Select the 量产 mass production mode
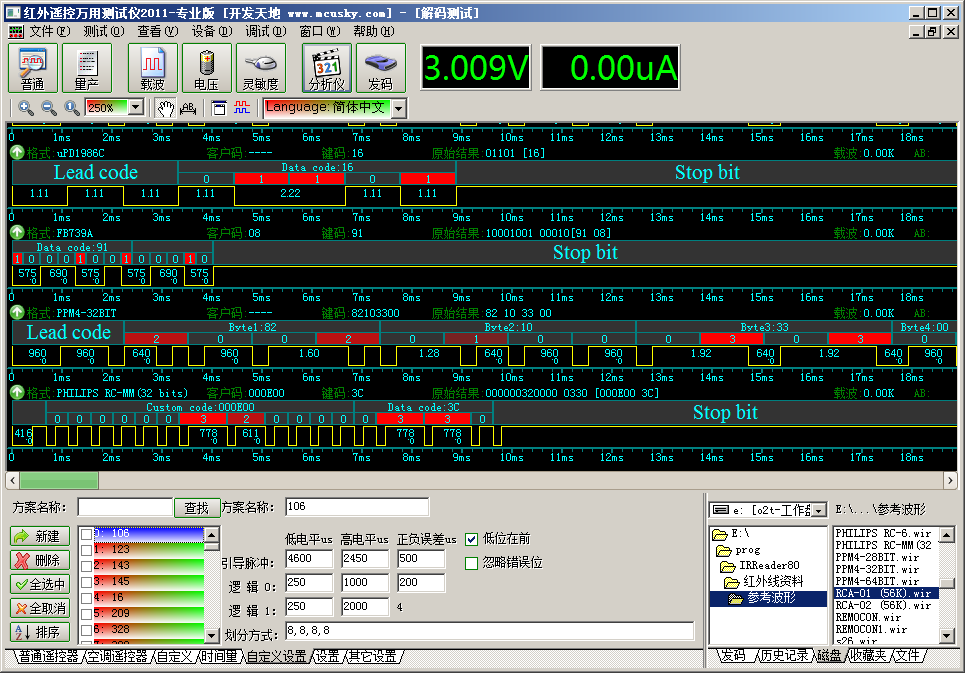The height and width of the screenshot is (673, 965). click(87, 68)
